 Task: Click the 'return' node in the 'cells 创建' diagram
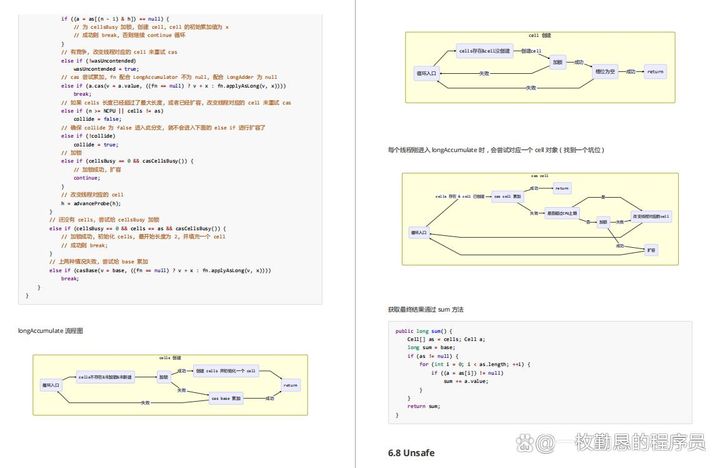coord(290,385)
